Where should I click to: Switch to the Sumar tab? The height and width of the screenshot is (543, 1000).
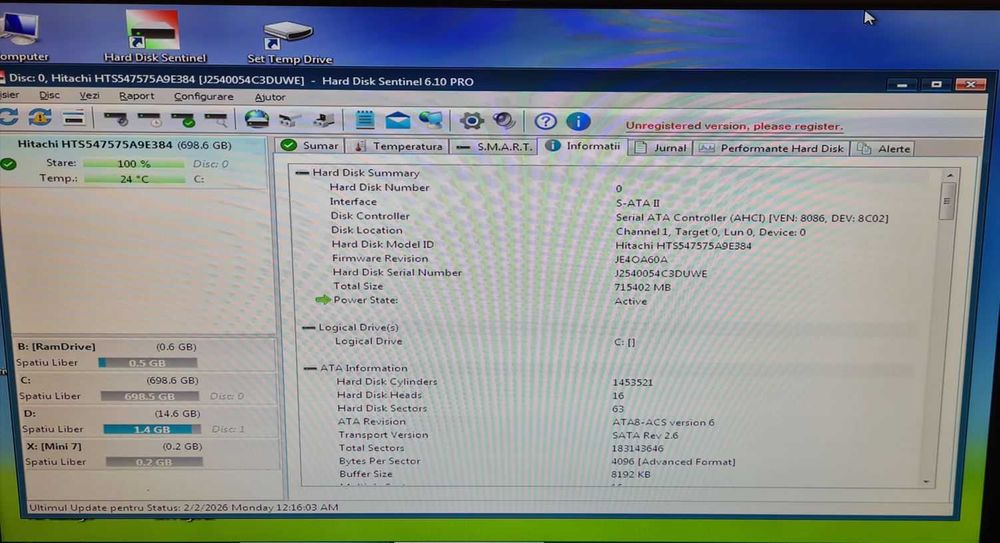[x=311, y=145]
